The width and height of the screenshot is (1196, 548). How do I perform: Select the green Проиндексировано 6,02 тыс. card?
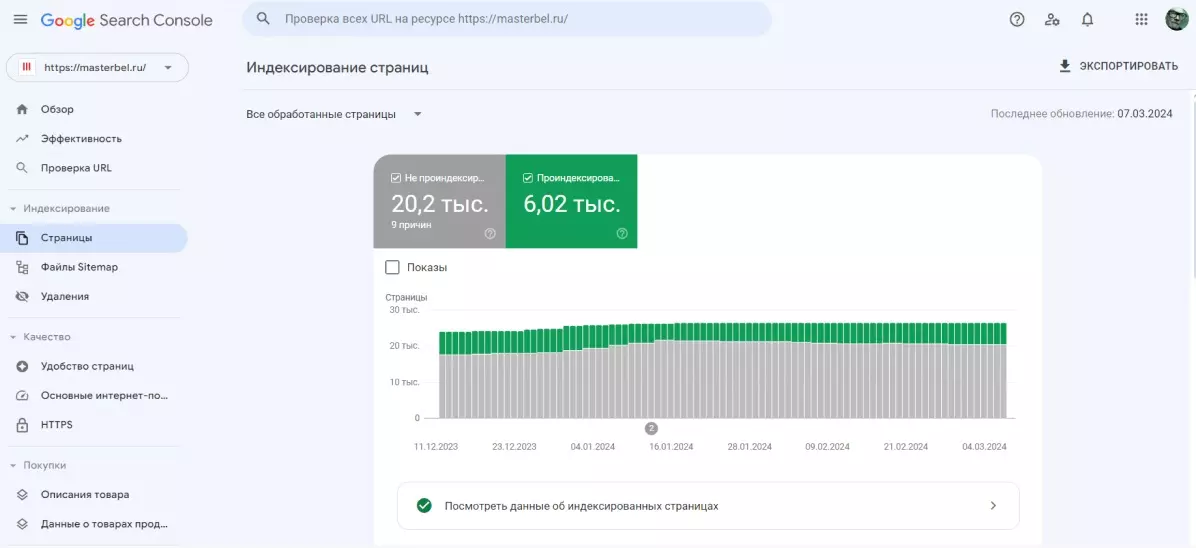coord(571,201)
